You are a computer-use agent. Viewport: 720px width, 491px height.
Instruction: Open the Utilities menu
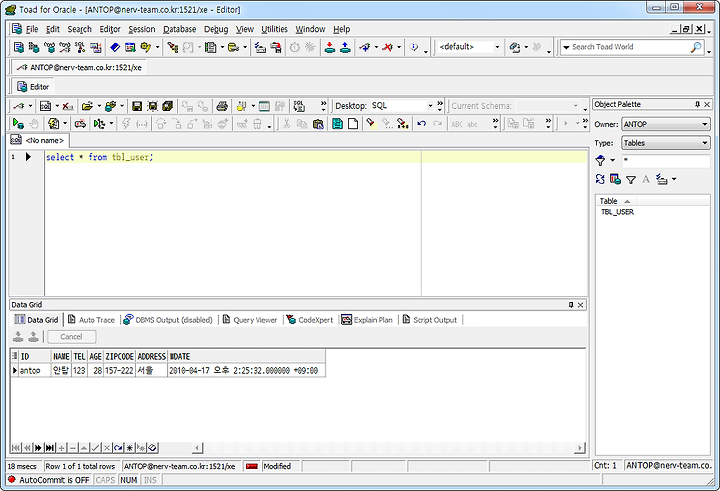click(x=274, y=29)
